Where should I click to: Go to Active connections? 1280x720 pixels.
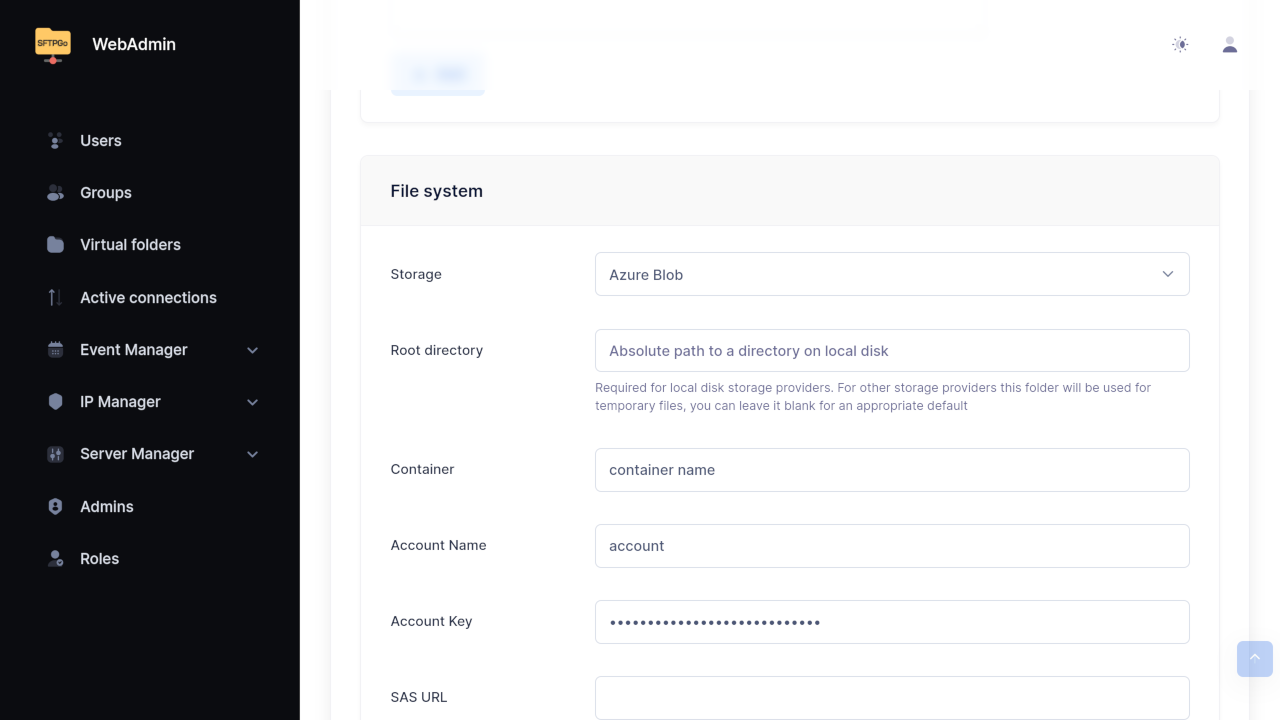click(148, 298)
